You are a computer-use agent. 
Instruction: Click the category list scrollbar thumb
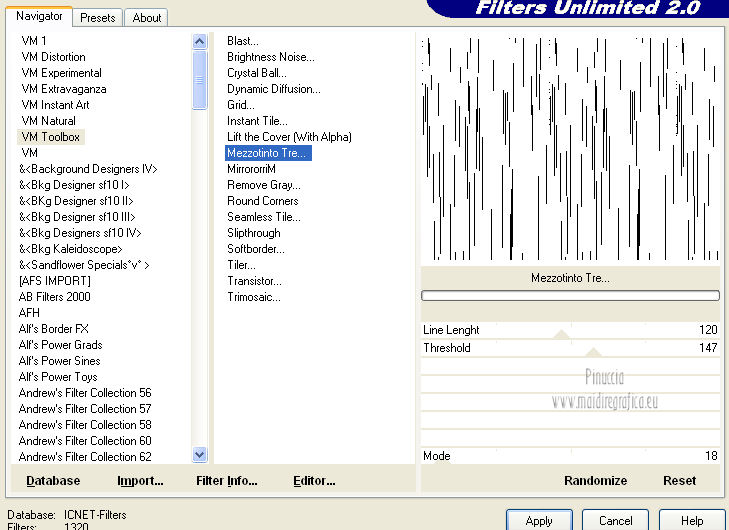(x=199, y=80)
